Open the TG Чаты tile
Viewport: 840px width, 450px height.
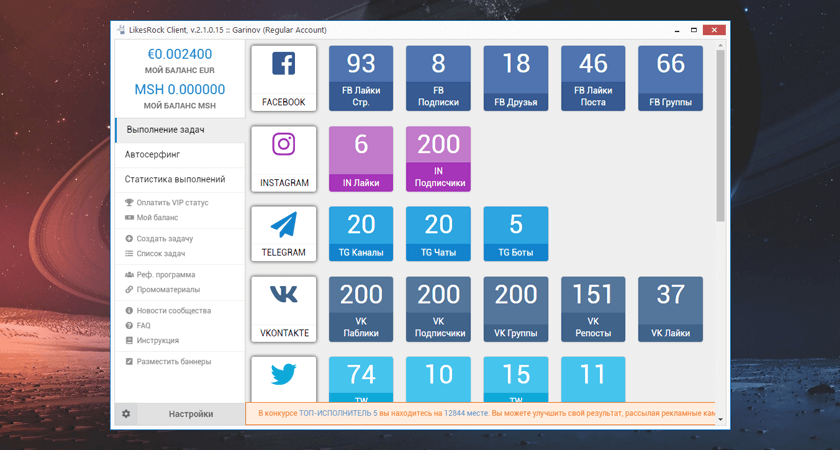[438, 234]
